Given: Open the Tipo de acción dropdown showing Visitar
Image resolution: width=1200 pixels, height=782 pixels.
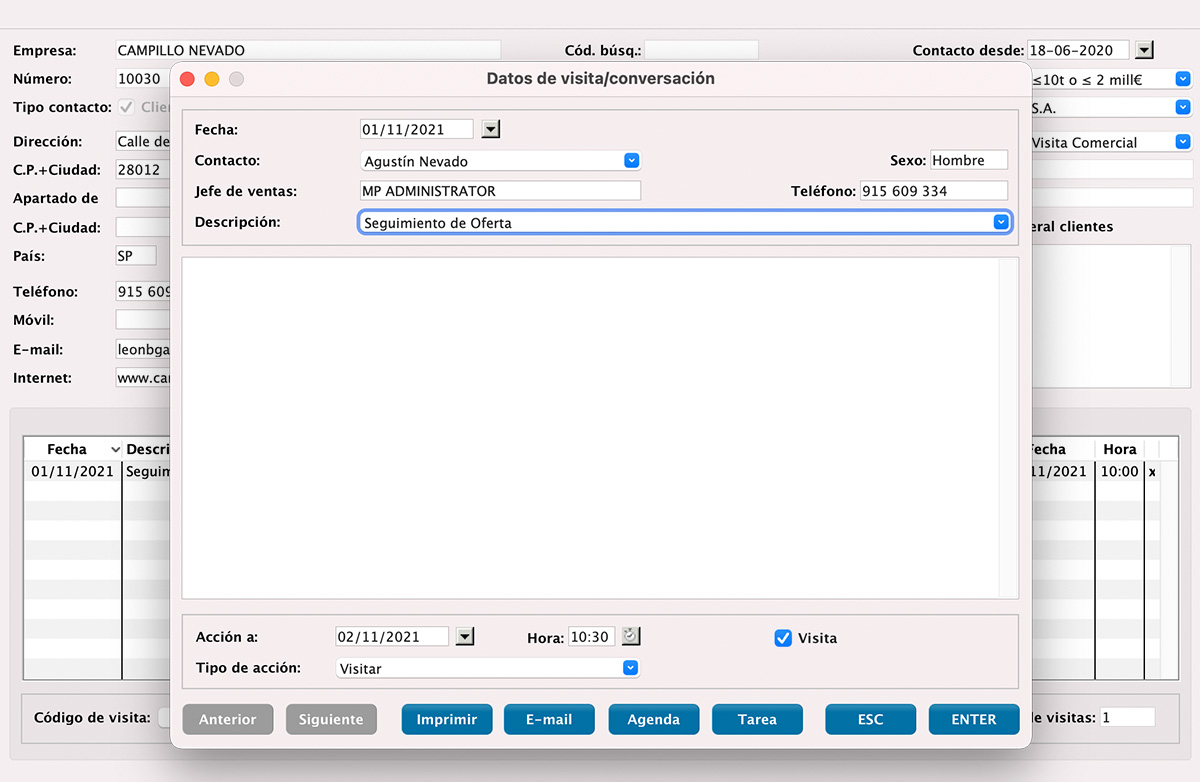Looking at the screenshot, I should [630, 667].
